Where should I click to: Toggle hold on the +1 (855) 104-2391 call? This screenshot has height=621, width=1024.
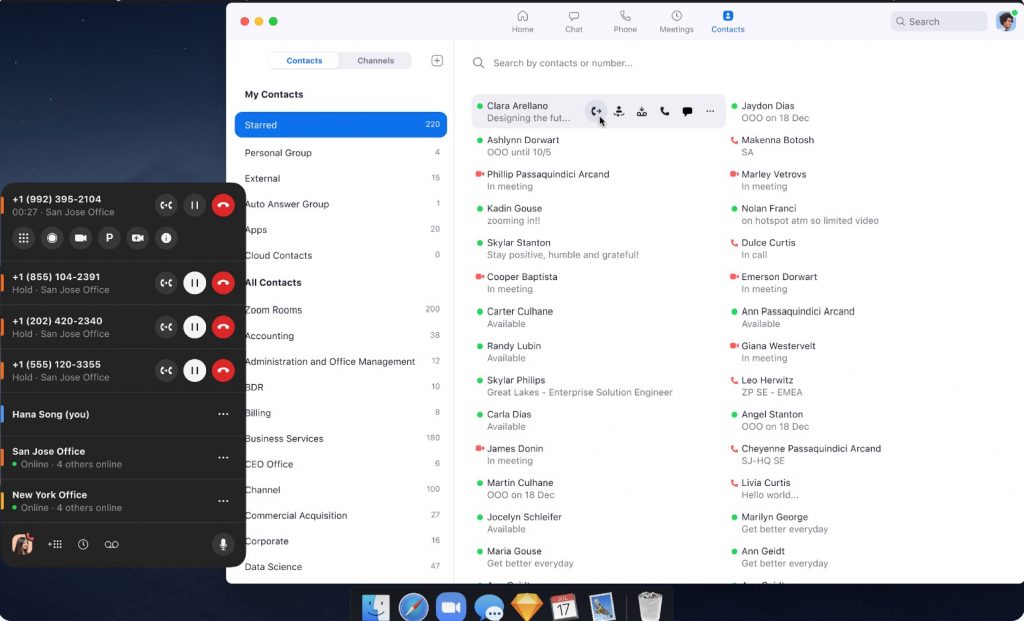[194, 282]
